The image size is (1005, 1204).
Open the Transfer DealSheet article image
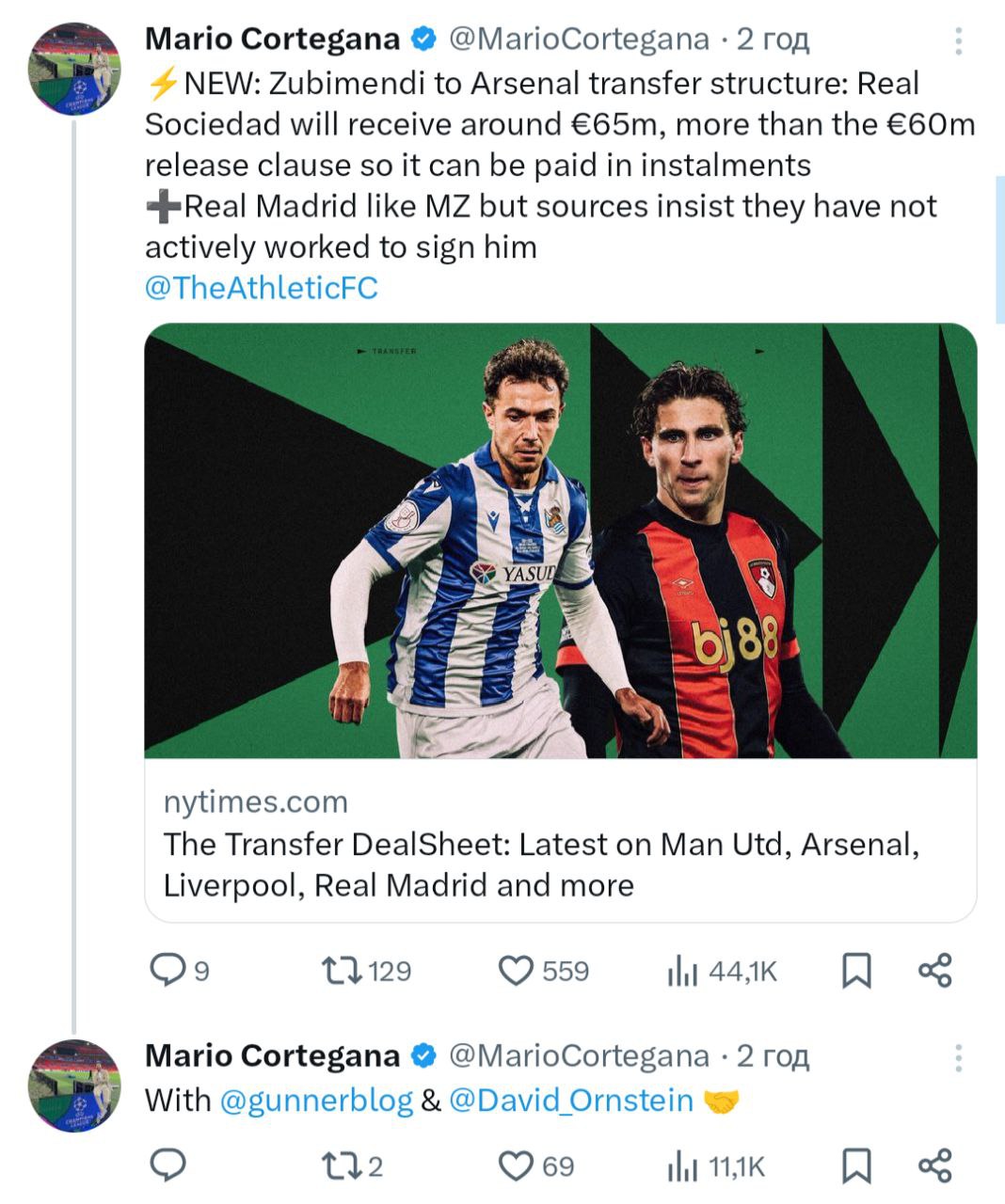coord(560,541)
